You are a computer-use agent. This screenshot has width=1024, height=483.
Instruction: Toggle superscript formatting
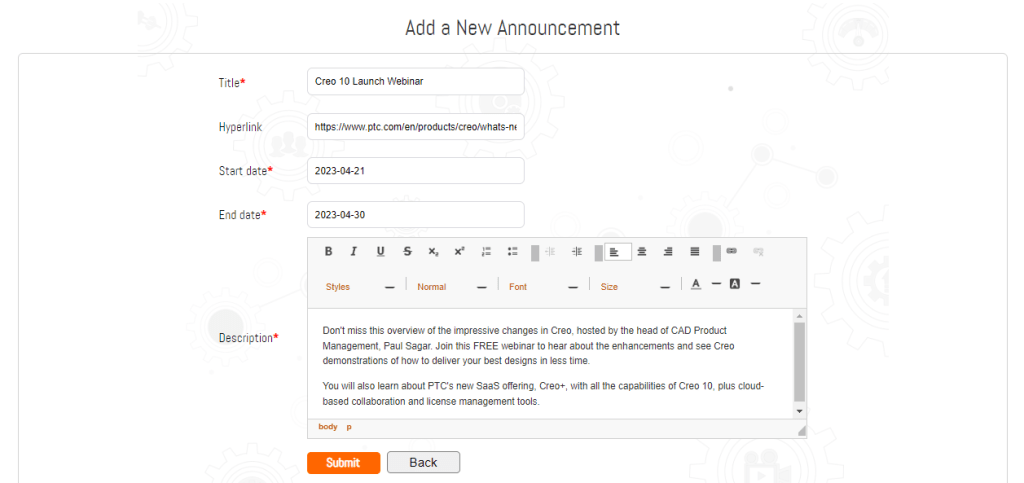pos(459,252)
